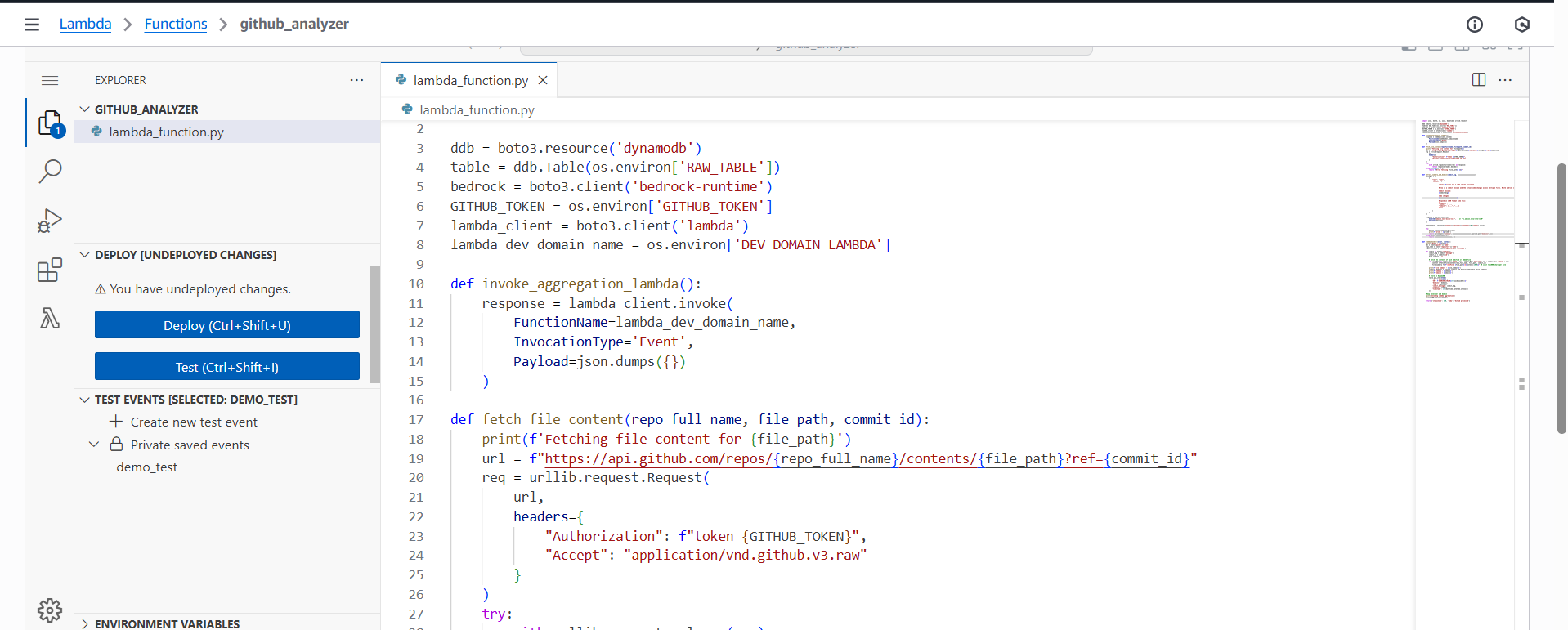This screenshot has width=1568, height=630.
Task: Collapse the Deploy [Undeployed Changes] section
Action: point(84,255)
